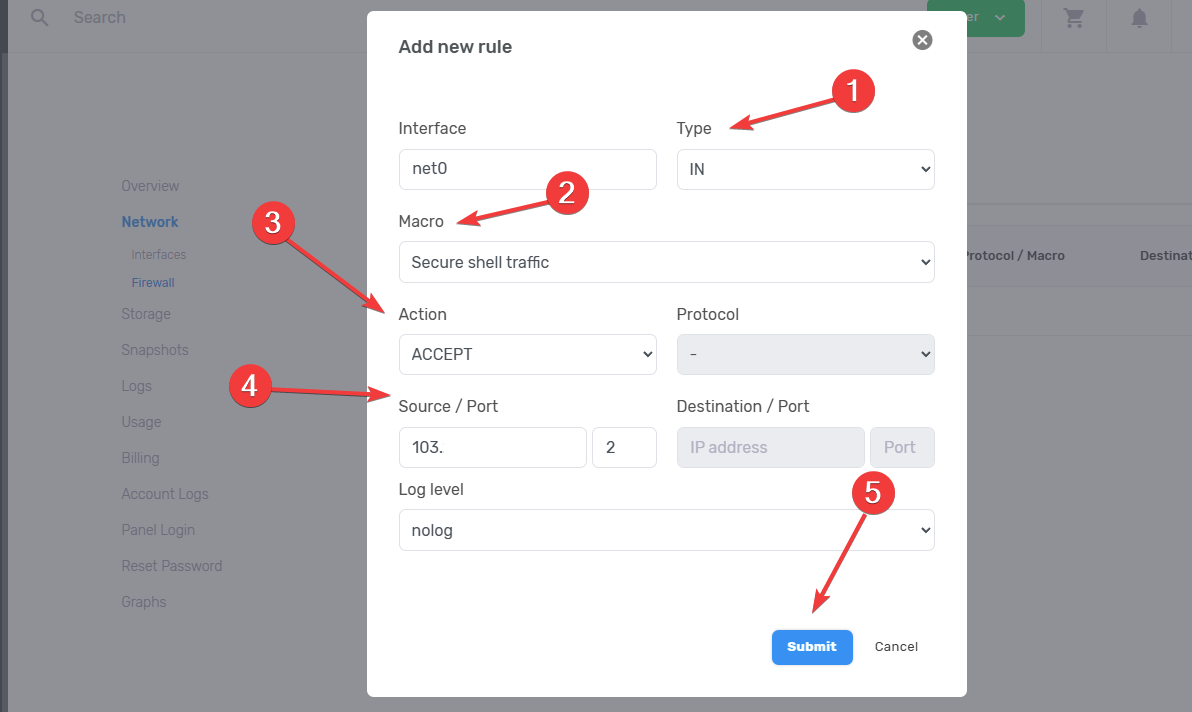
Task: Click the search magnifier icon
Action: (40, 18)
